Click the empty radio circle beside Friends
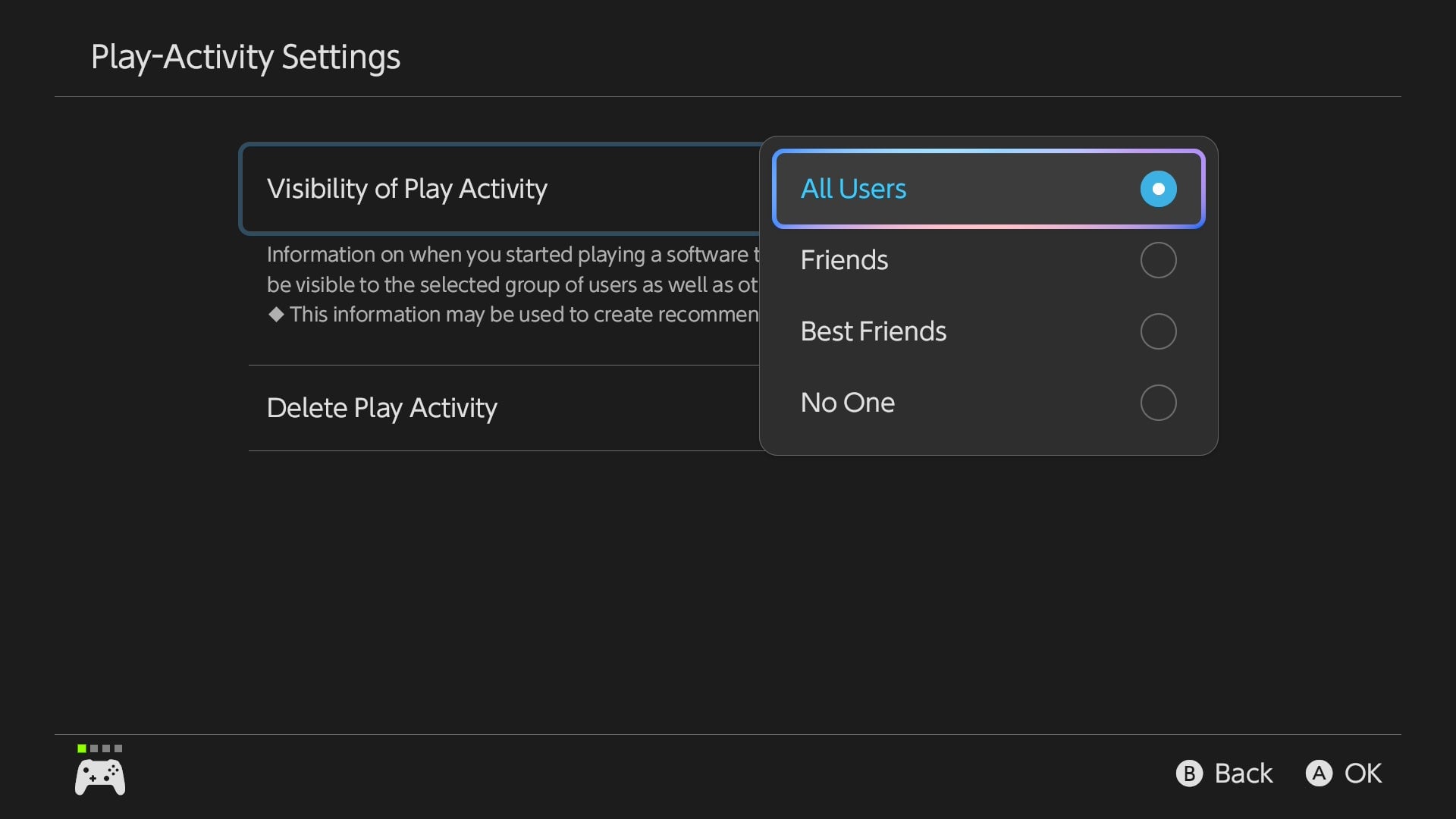1456x819 pixels. (1157, 259)
